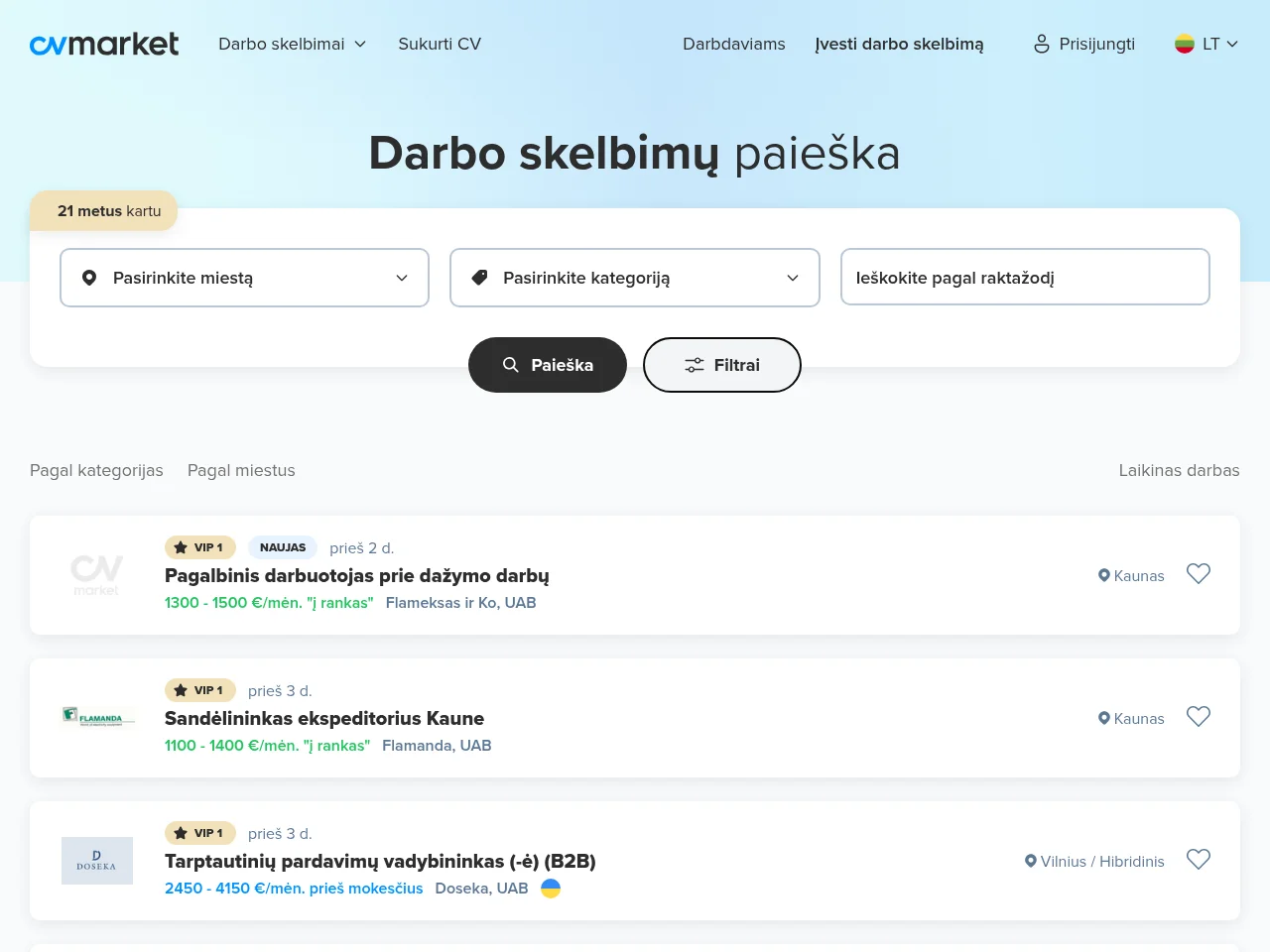Image resolution: width=1270 pixels, height=952 pixels.
Task: Click salary 2450 - 4150 €/mėn. prieš mokesčius
Action: coord(294,889)
